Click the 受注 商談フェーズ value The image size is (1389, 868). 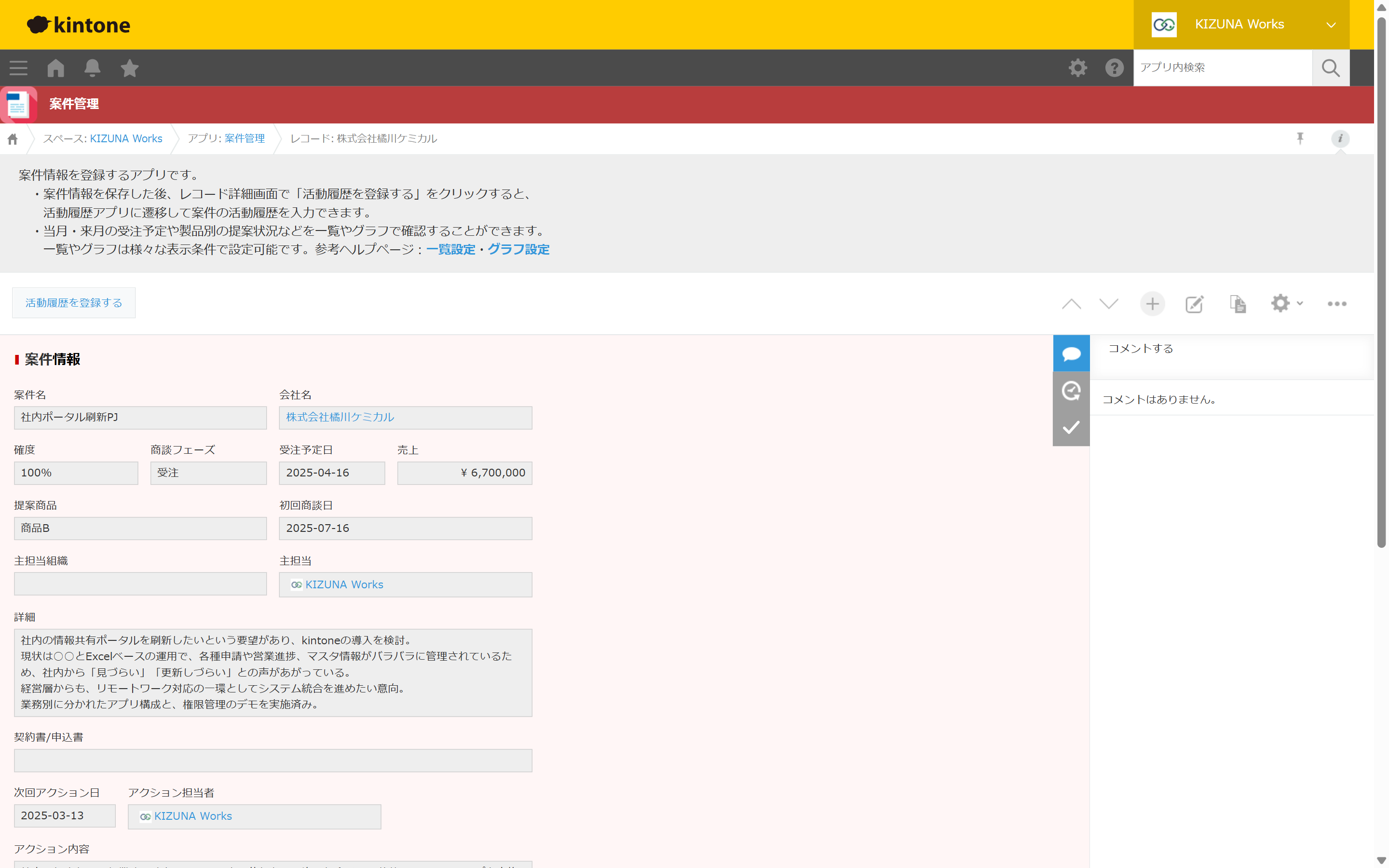pos(208,473)
